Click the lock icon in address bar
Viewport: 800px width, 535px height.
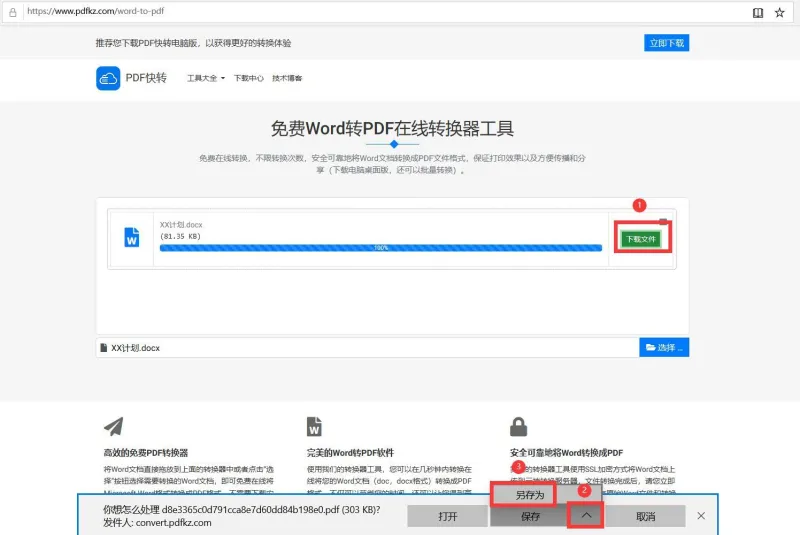tap(13, 12)
